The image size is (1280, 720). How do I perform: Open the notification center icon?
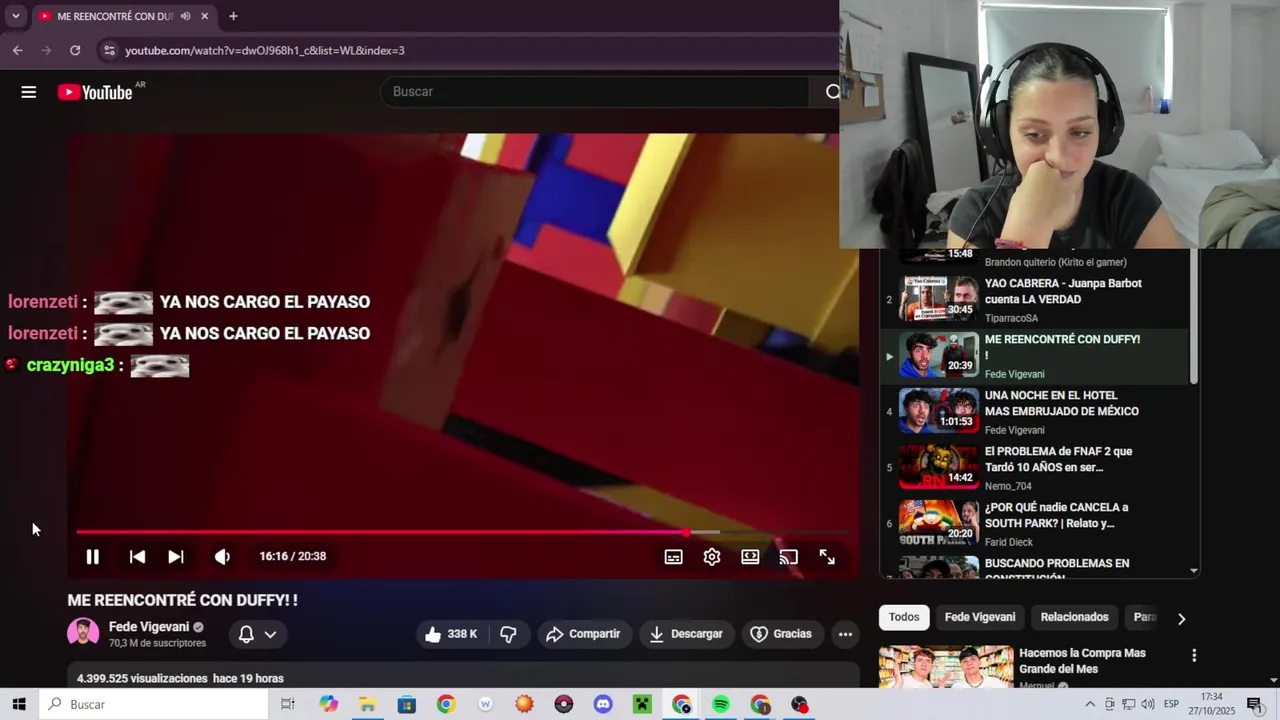tap(1254, 704)
